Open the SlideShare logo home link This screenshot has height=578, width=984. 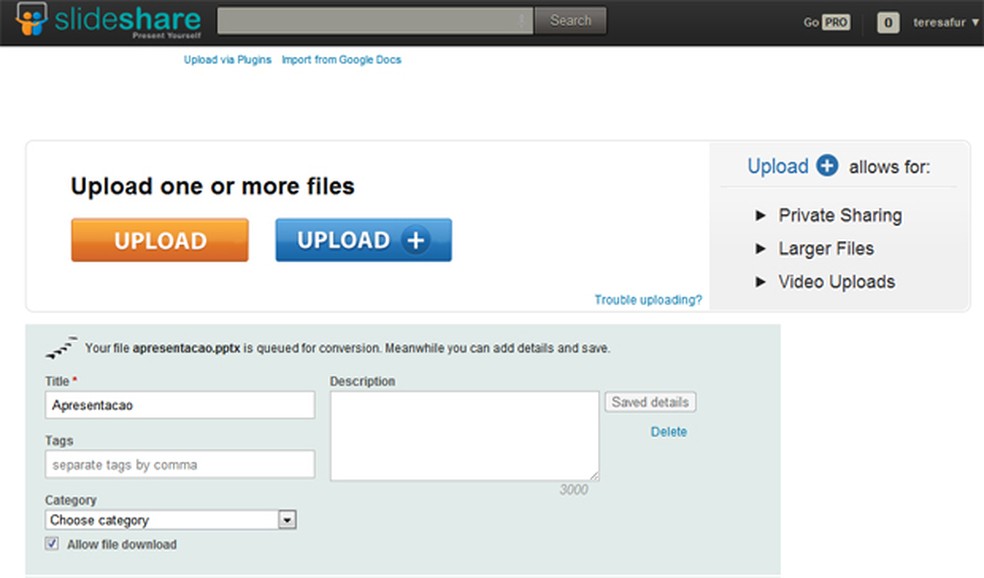(x=108, y=21)
